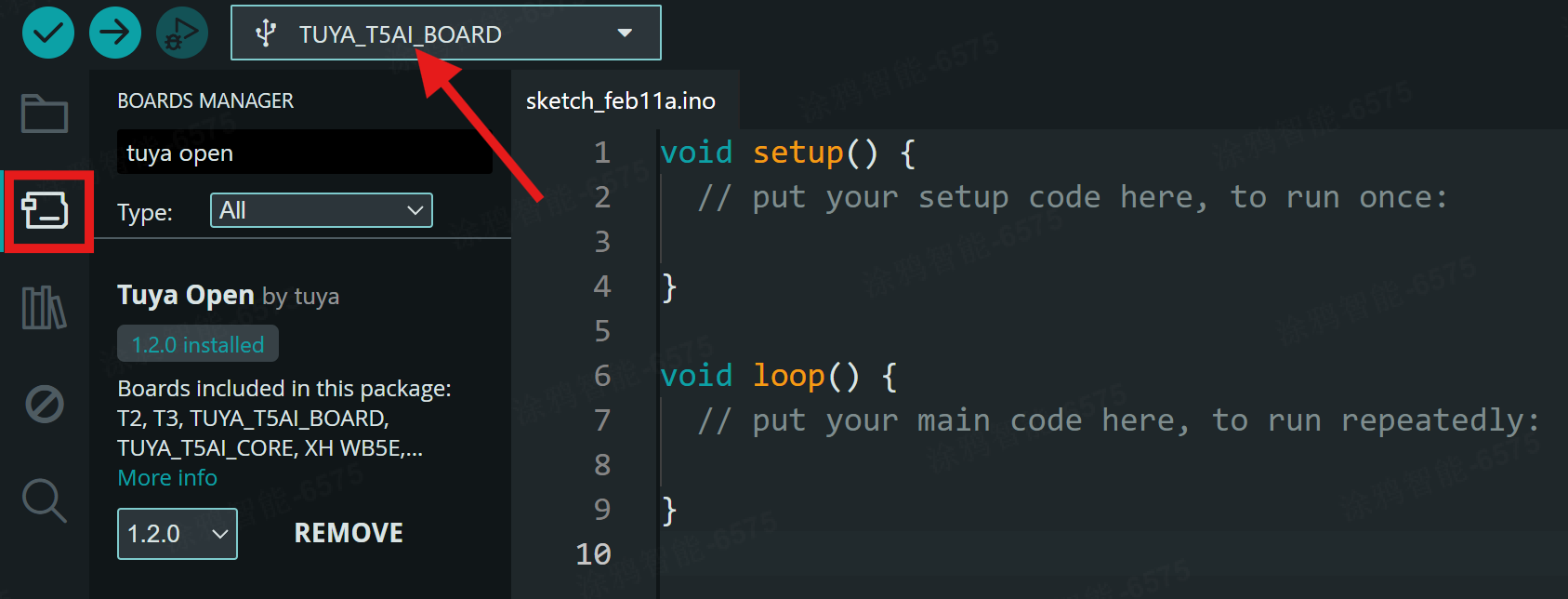This screenshot has height=599, width=1568.
Task: Follow the More info link
Action: point(167,478)
